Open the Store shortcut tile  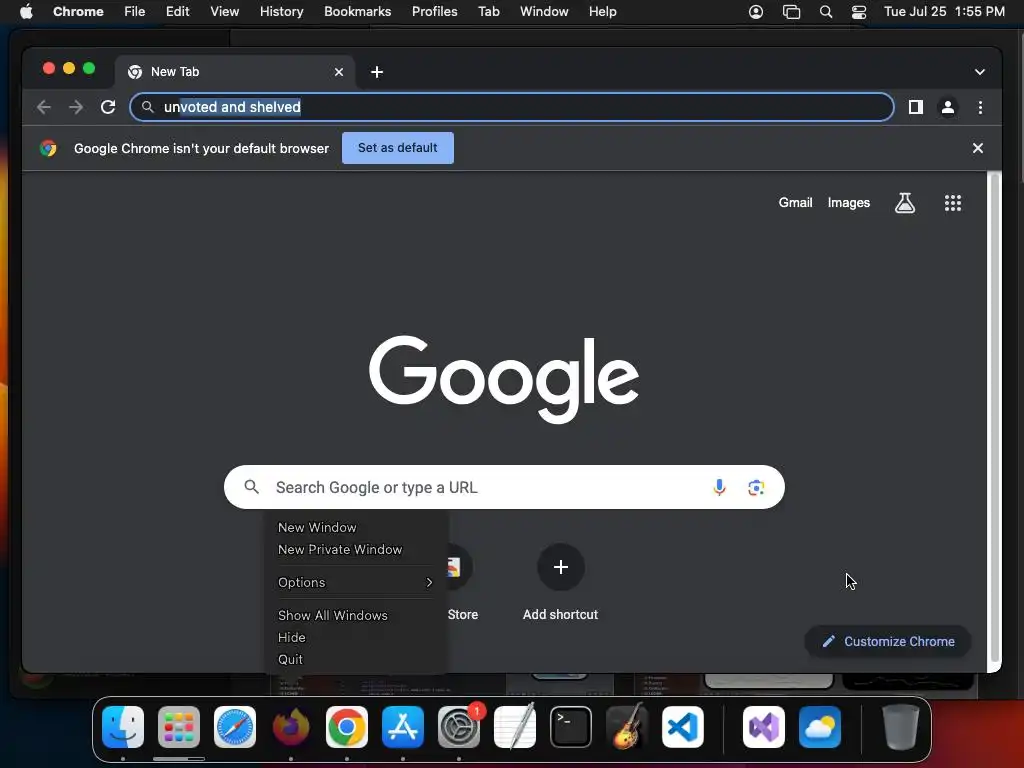459,581
